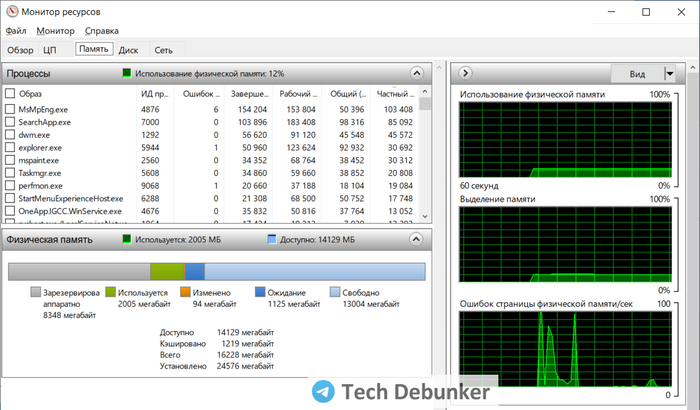Open the 'Вид' dropdown arrow

pos(669,74)
